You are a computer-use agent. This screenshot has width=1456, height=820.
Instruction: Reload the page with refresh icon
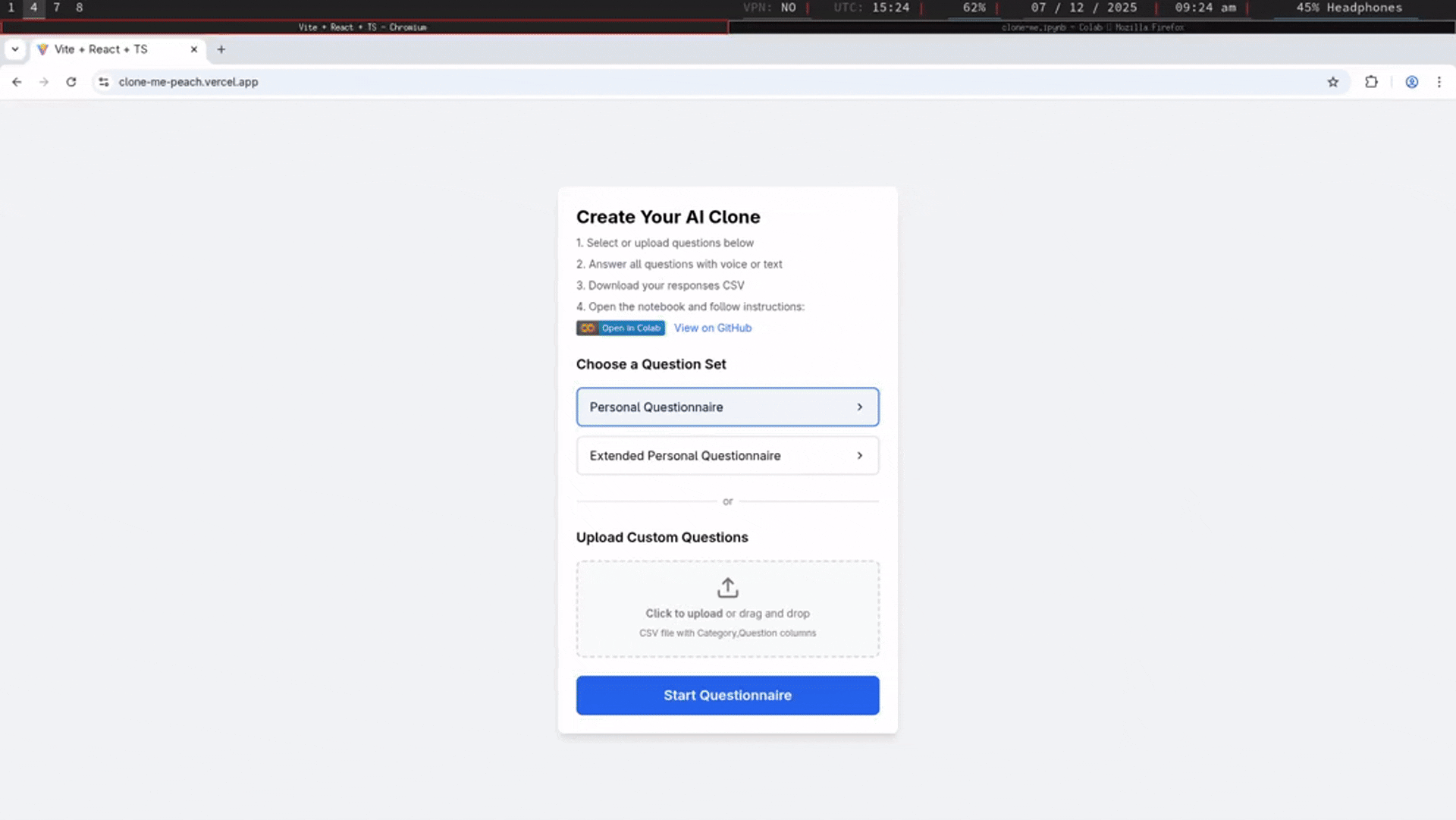[x=71, y=82]
